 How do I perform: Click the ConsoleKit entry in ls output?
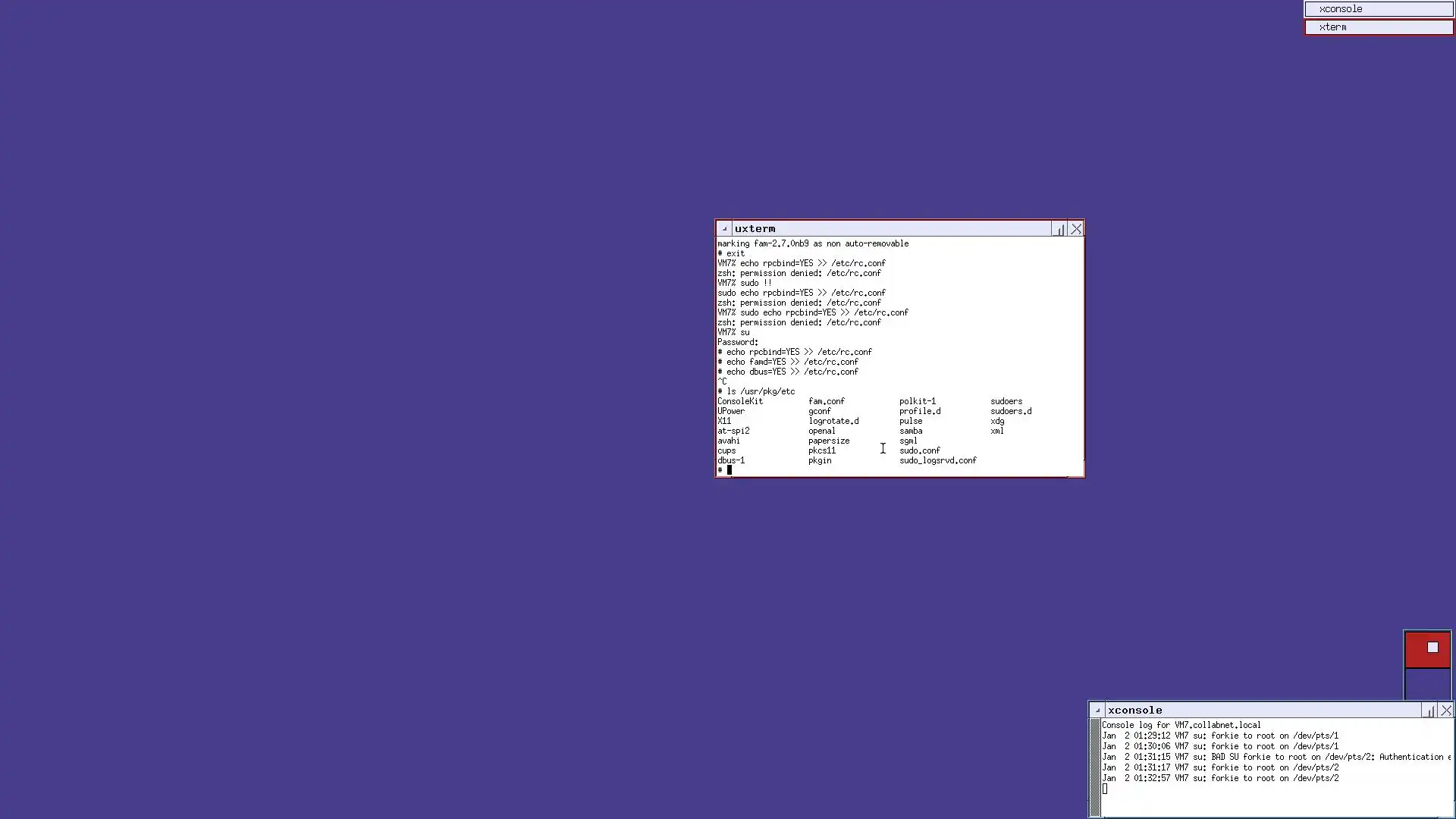point(740,401)
